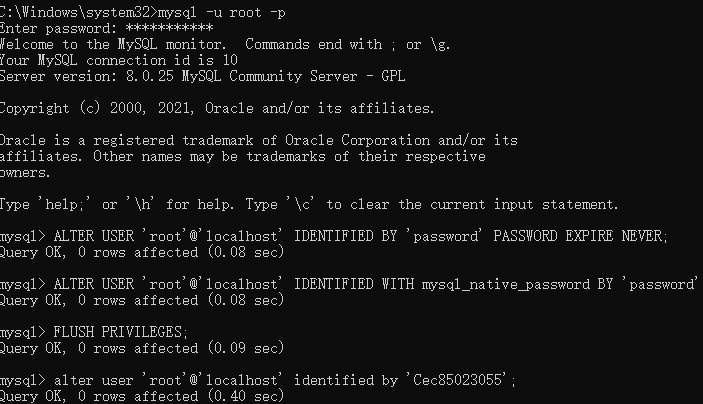
Task: Click the 'Oracle Corporation' trademark line
Action: click(259, 140)
